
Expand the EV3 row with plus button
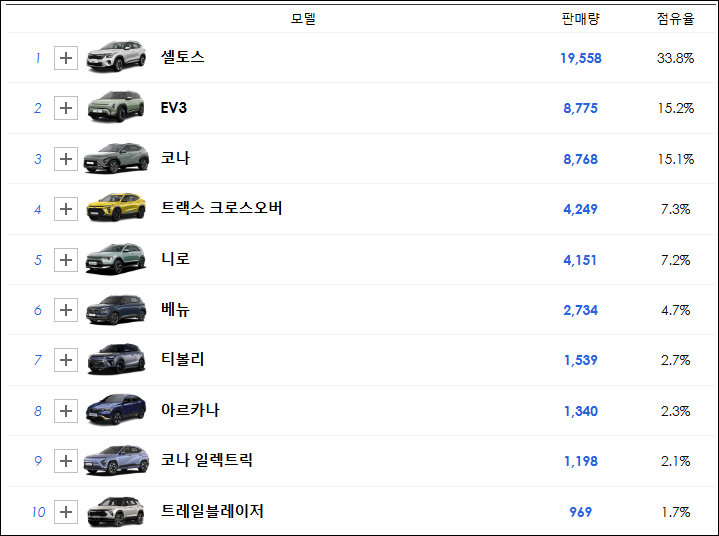point(66,108)
